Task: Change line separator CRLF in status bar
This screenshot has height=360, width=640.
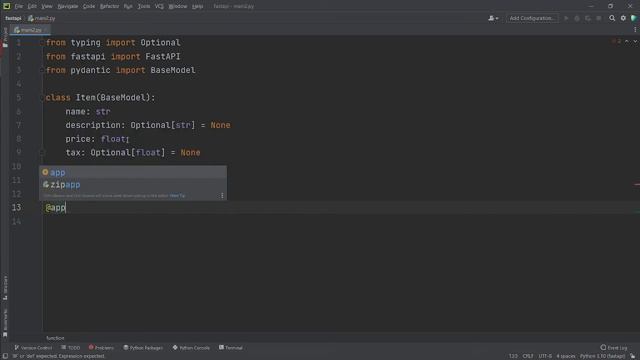Action: click(x=528, y=356)
